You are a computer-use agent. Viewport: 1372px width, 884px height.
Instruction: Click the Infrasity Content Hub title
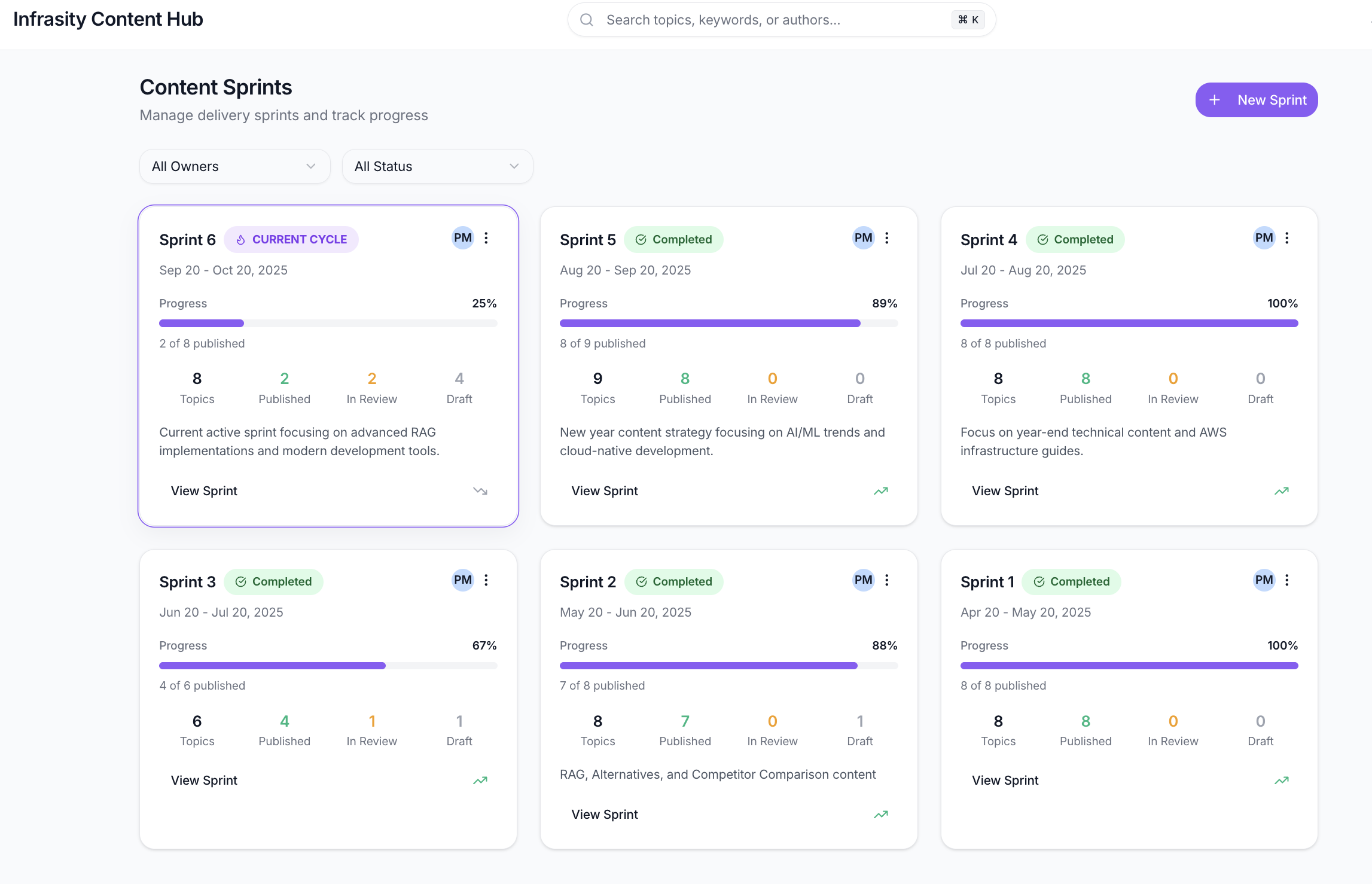click(x=108, y=19)
